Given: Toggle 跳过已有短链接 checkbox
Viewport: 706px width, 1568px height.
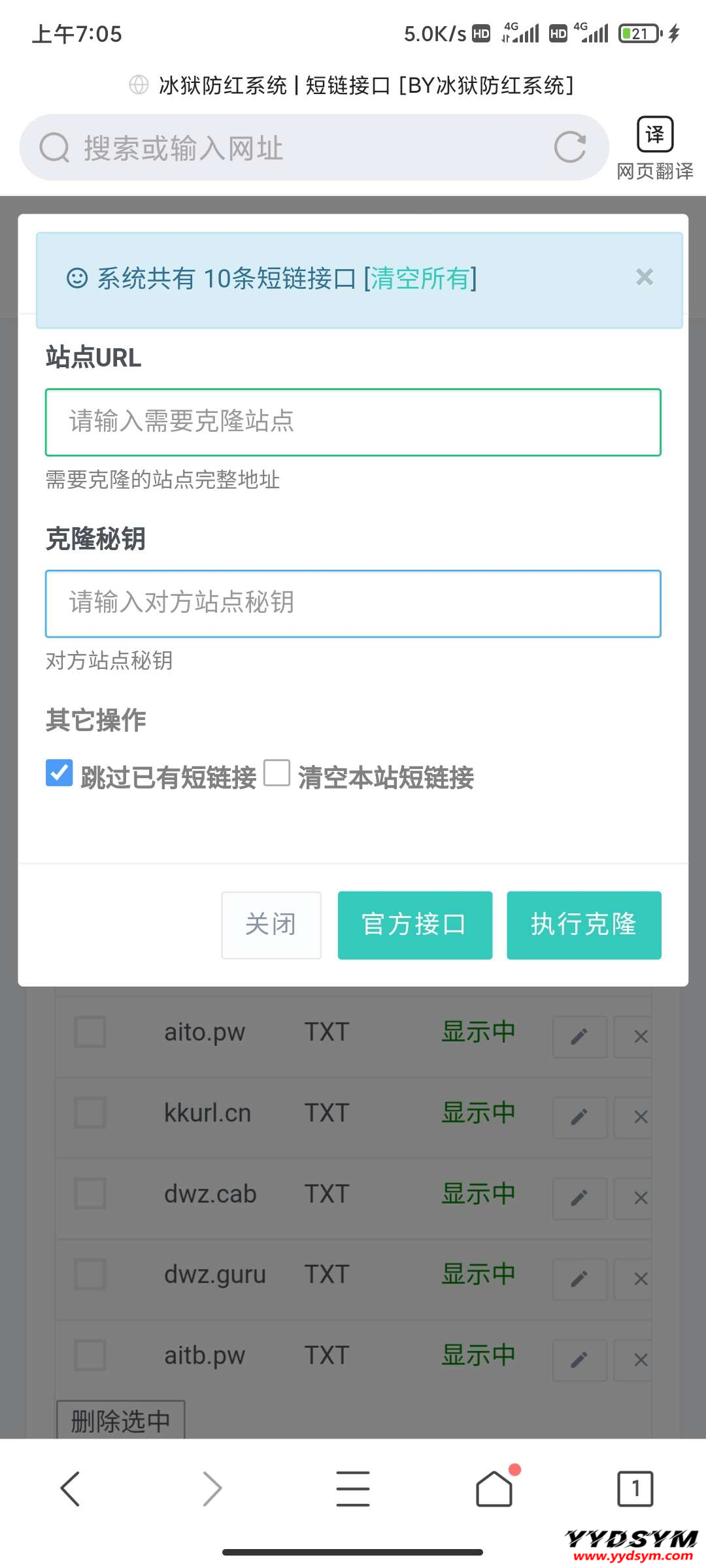Looking at the screenshot, I should pyautogui.click(x=59, y=773).
